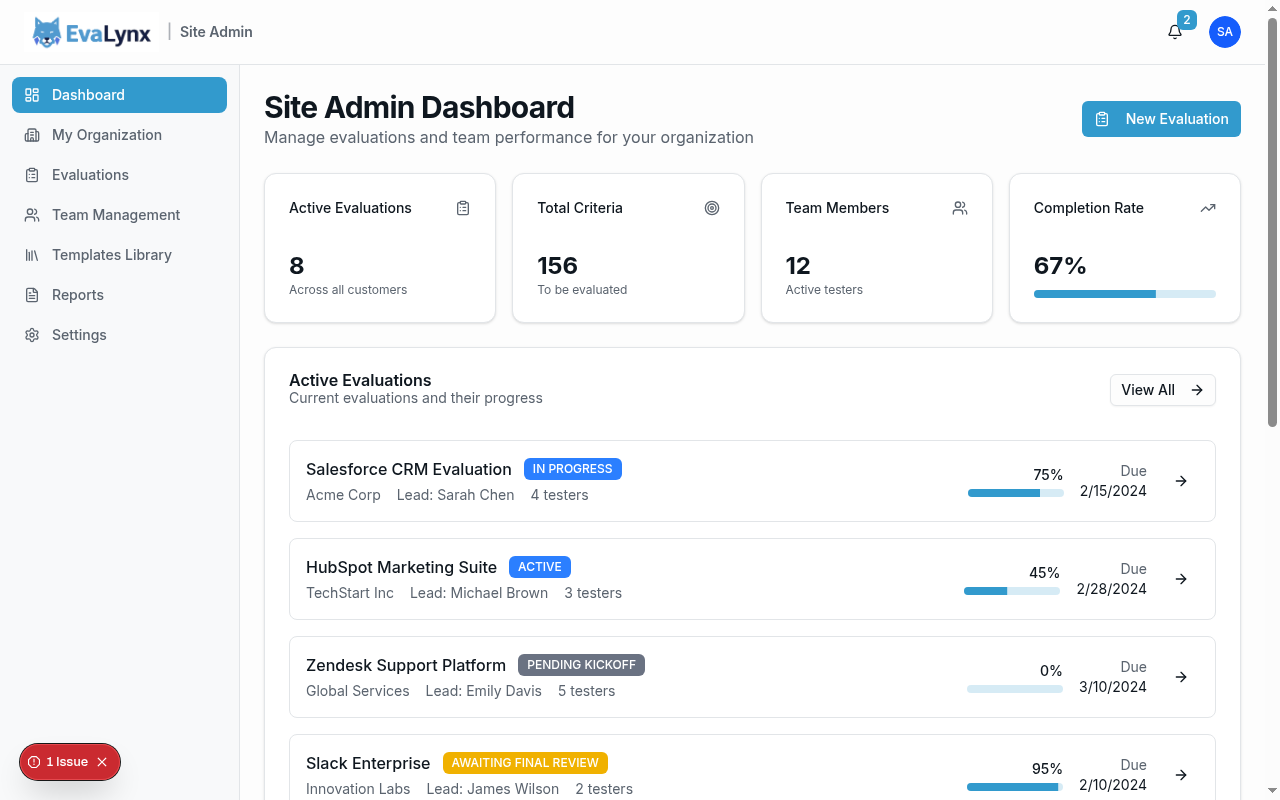
Task: Click the AWAITING FINAL REVIEW badge
Action: 525,763
